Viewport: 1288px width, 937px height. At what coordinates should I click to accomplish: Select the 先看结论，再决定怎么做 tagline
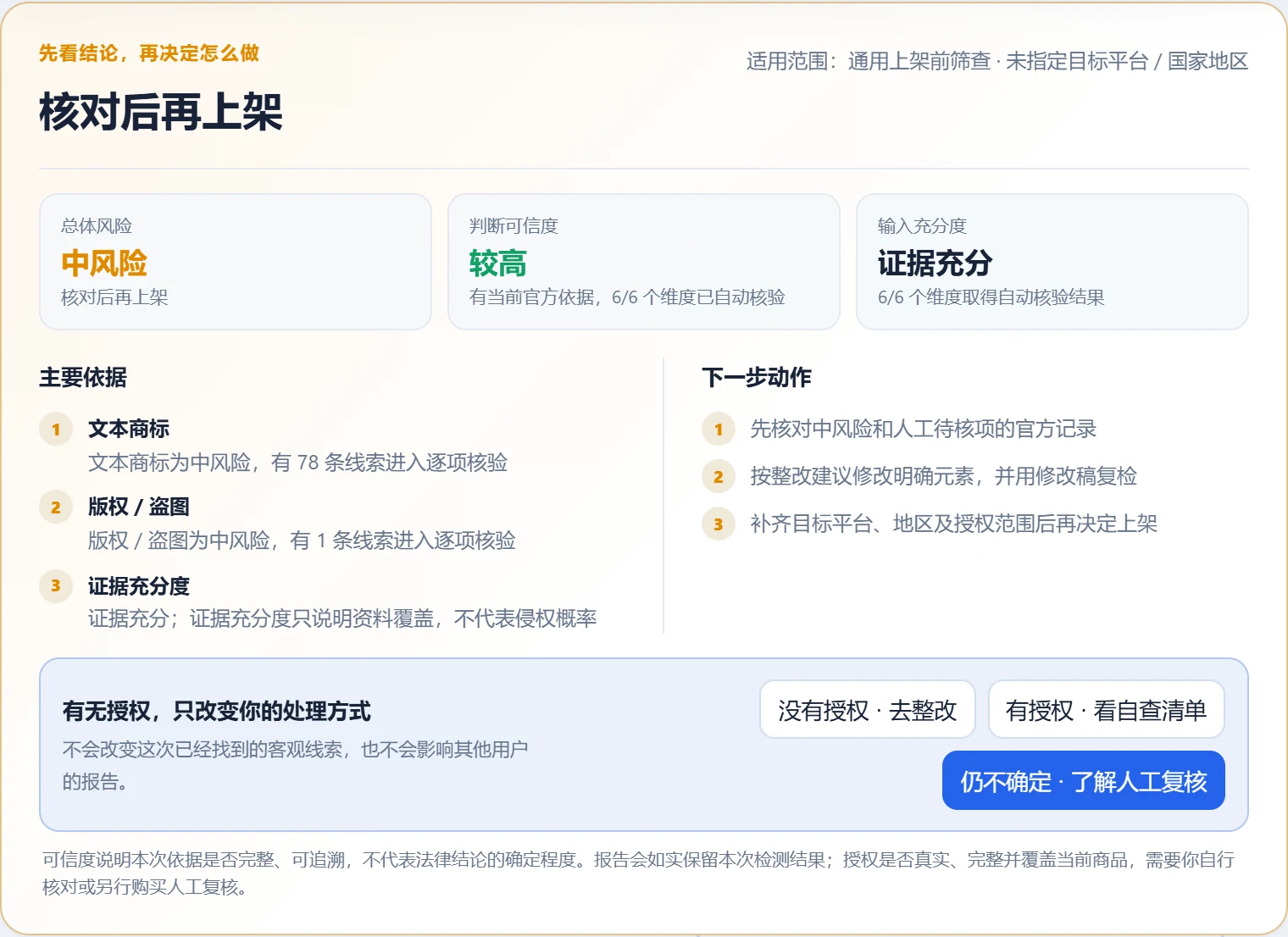[149, 53]
